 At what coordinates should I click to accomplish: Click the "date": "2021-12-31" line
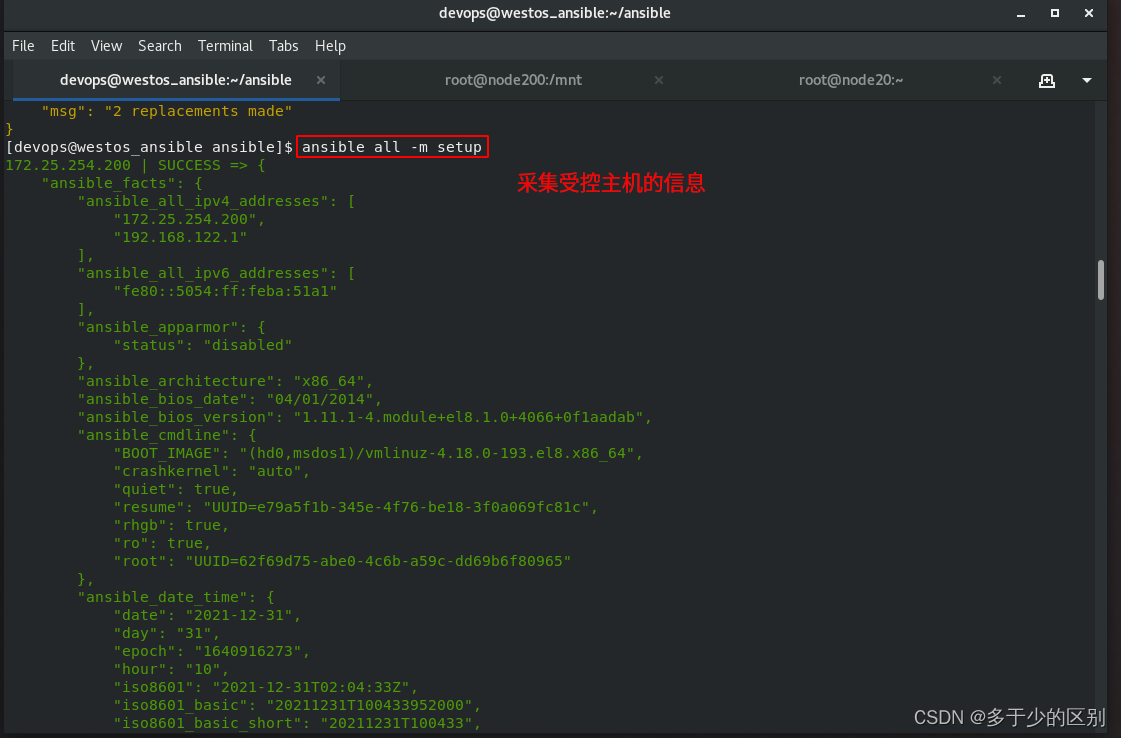[x=207, y=615]
